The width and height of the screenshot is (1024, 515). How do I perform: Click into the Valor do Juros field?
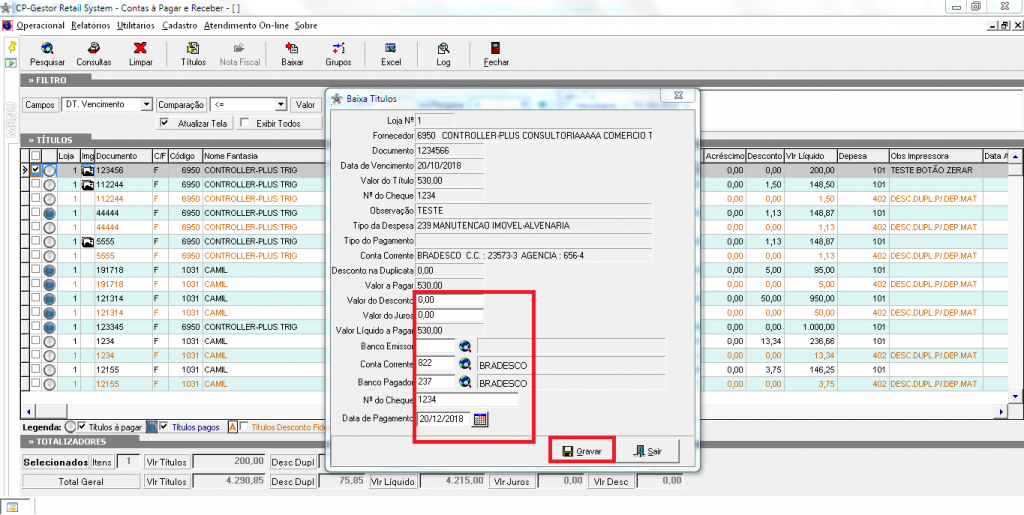449,315
